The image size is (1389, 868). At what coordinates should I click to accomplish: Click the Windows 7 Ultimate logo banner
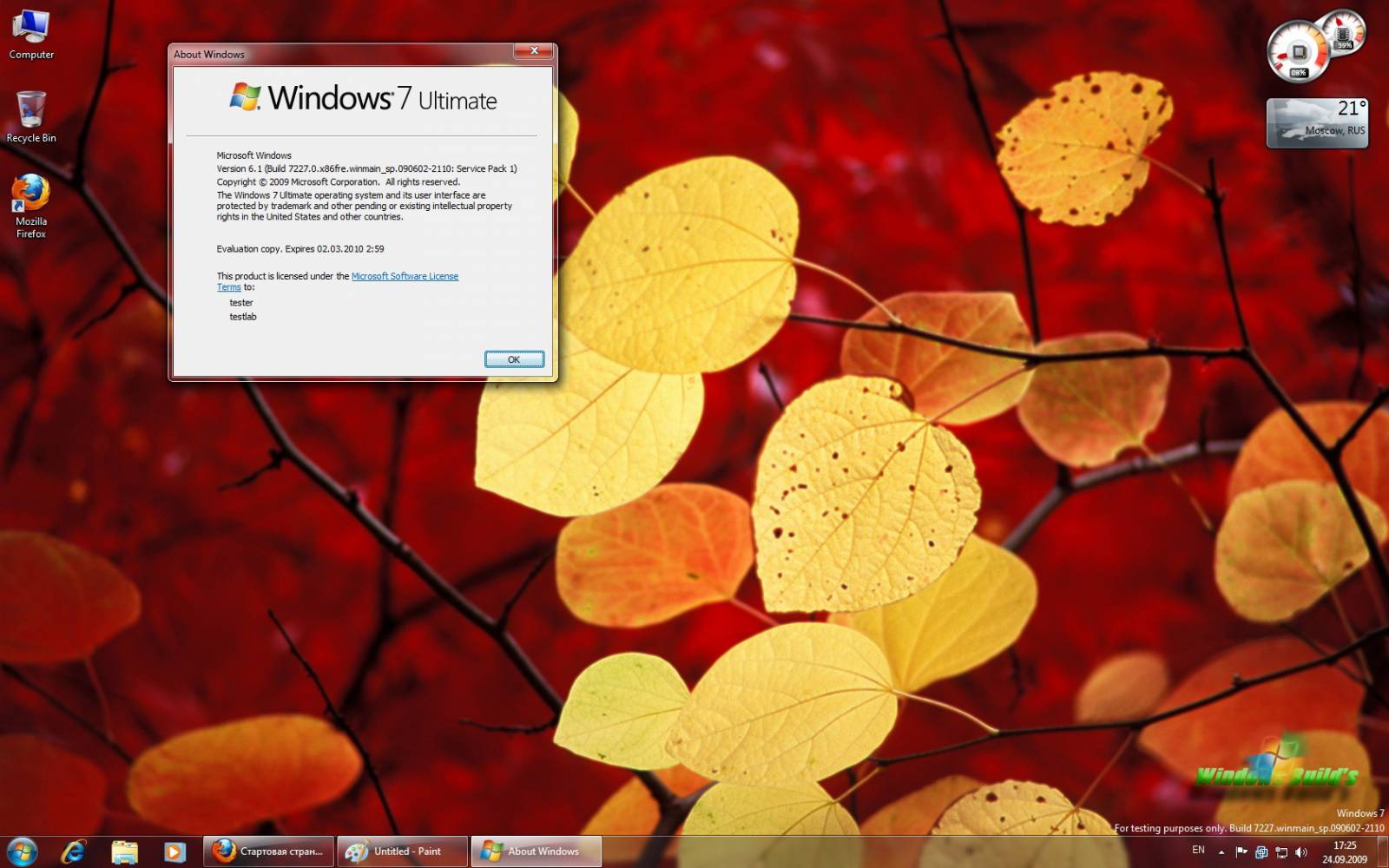(363, 98)
